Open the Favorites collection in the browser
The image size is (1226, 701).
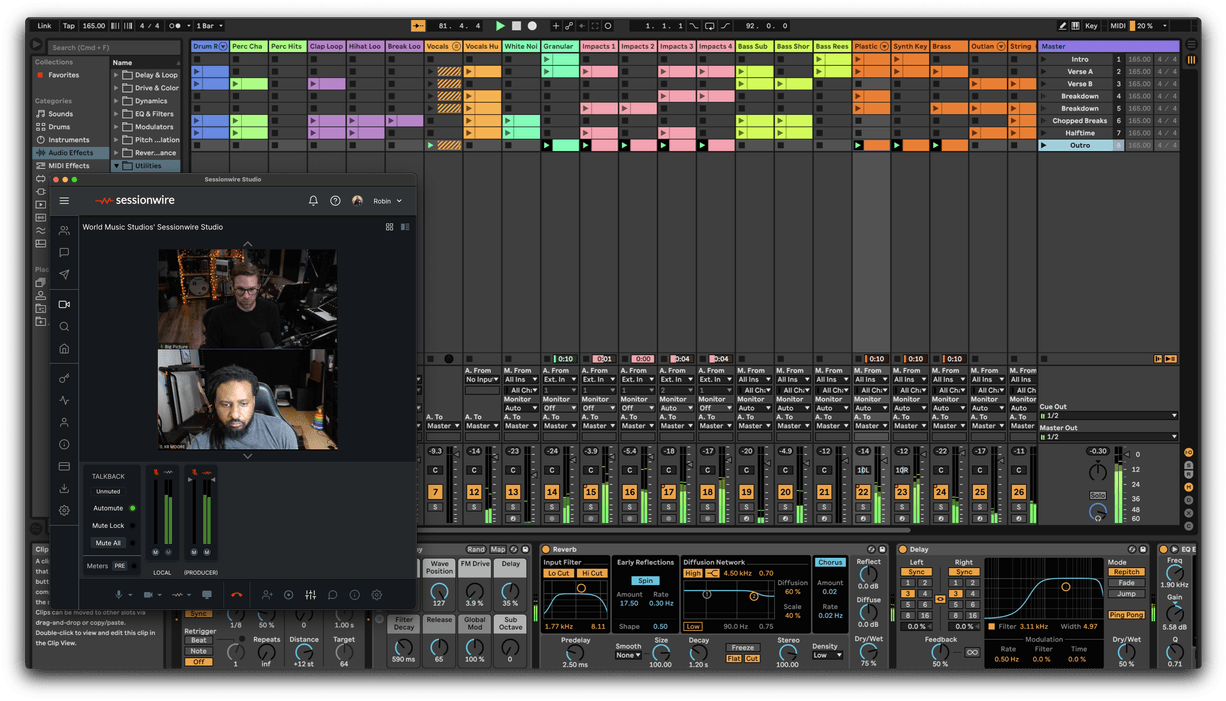coord(62,75)
